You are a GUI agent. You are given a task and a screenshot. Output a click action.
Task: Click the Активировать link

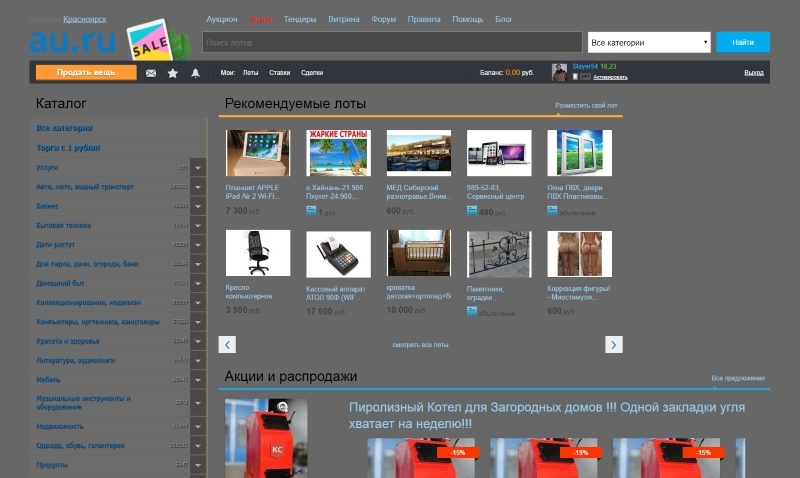pyautogui.click(x=610, y=77)
